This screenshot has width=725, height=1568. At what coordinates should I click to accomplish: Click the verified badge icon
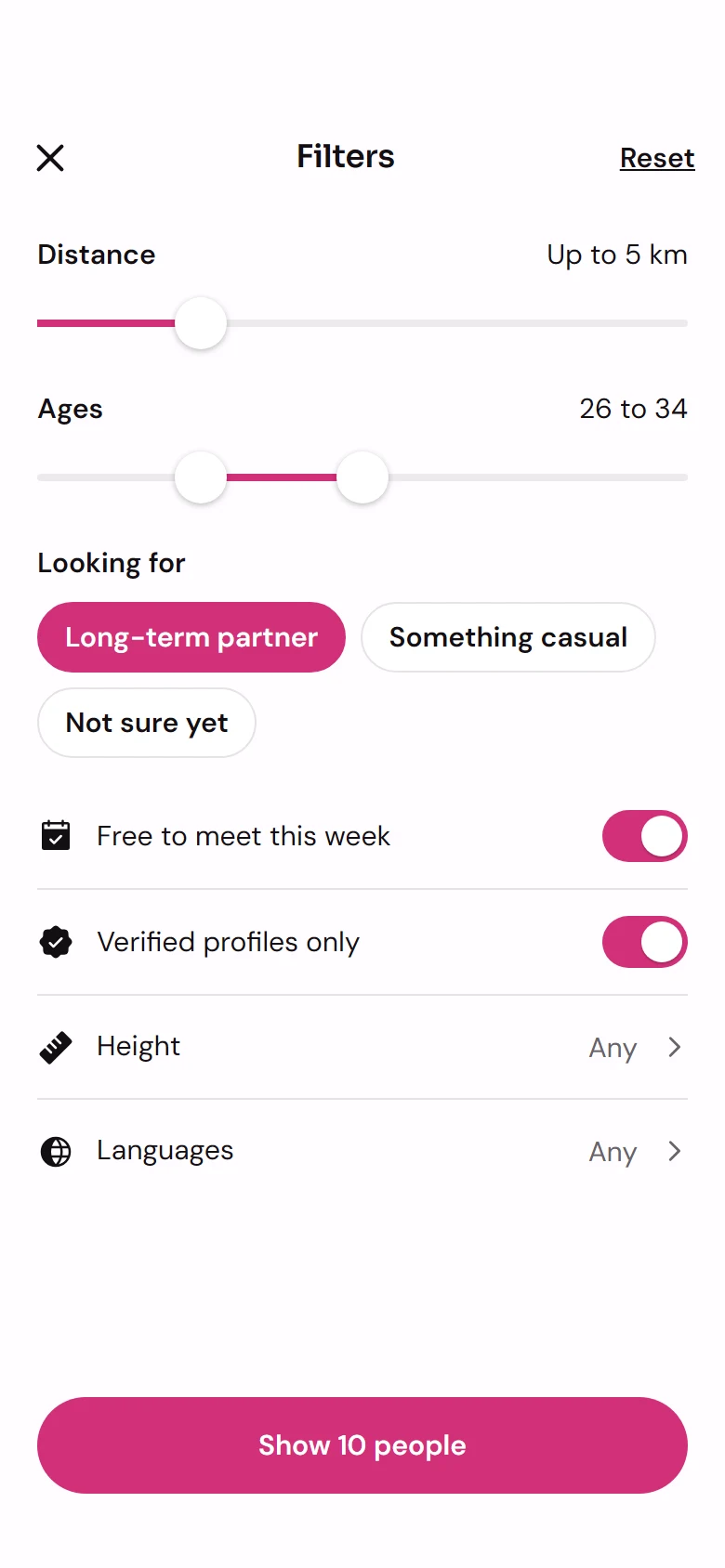[56, 942]
